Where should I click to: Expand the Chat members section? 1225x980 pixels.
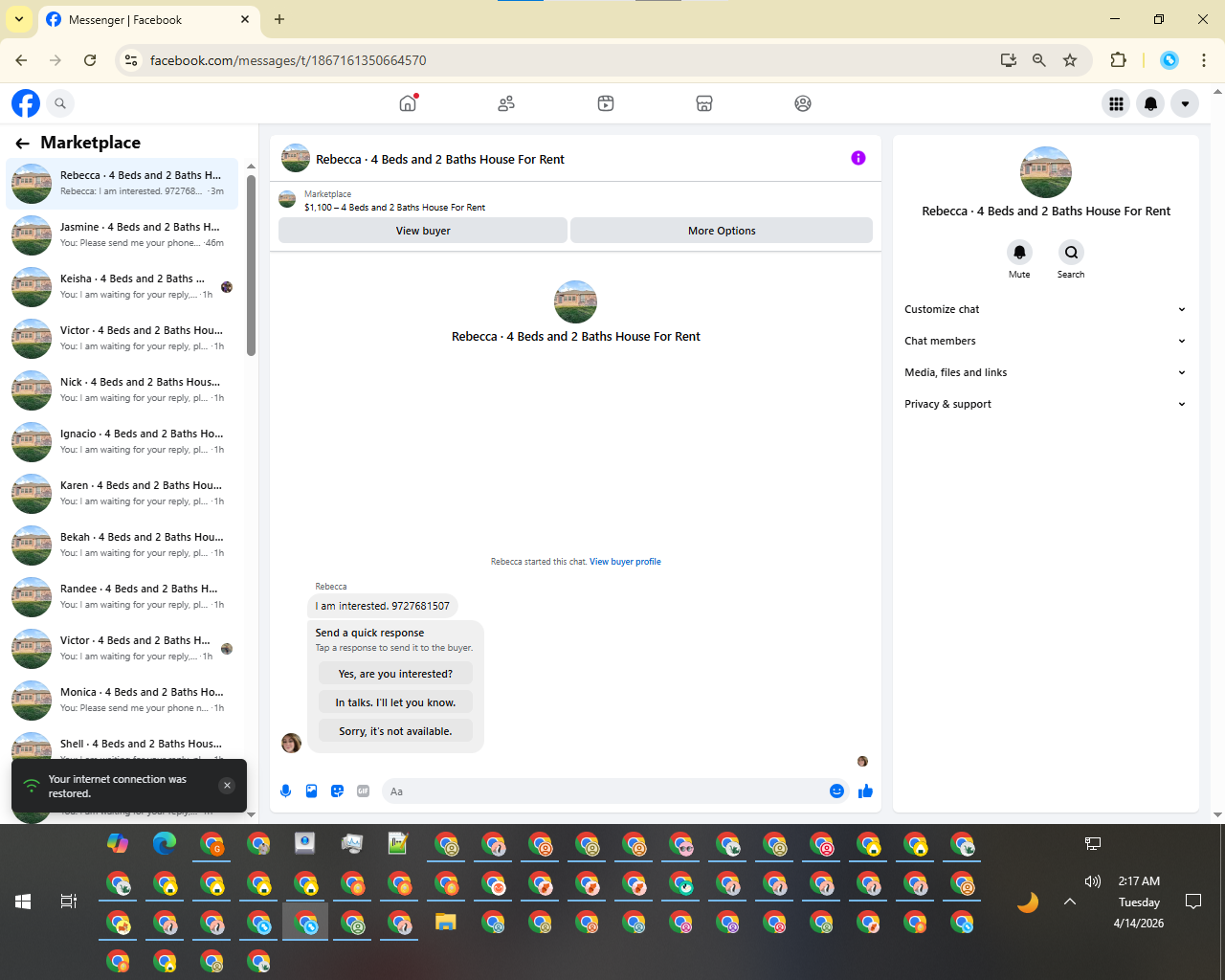click(1045, 341)
